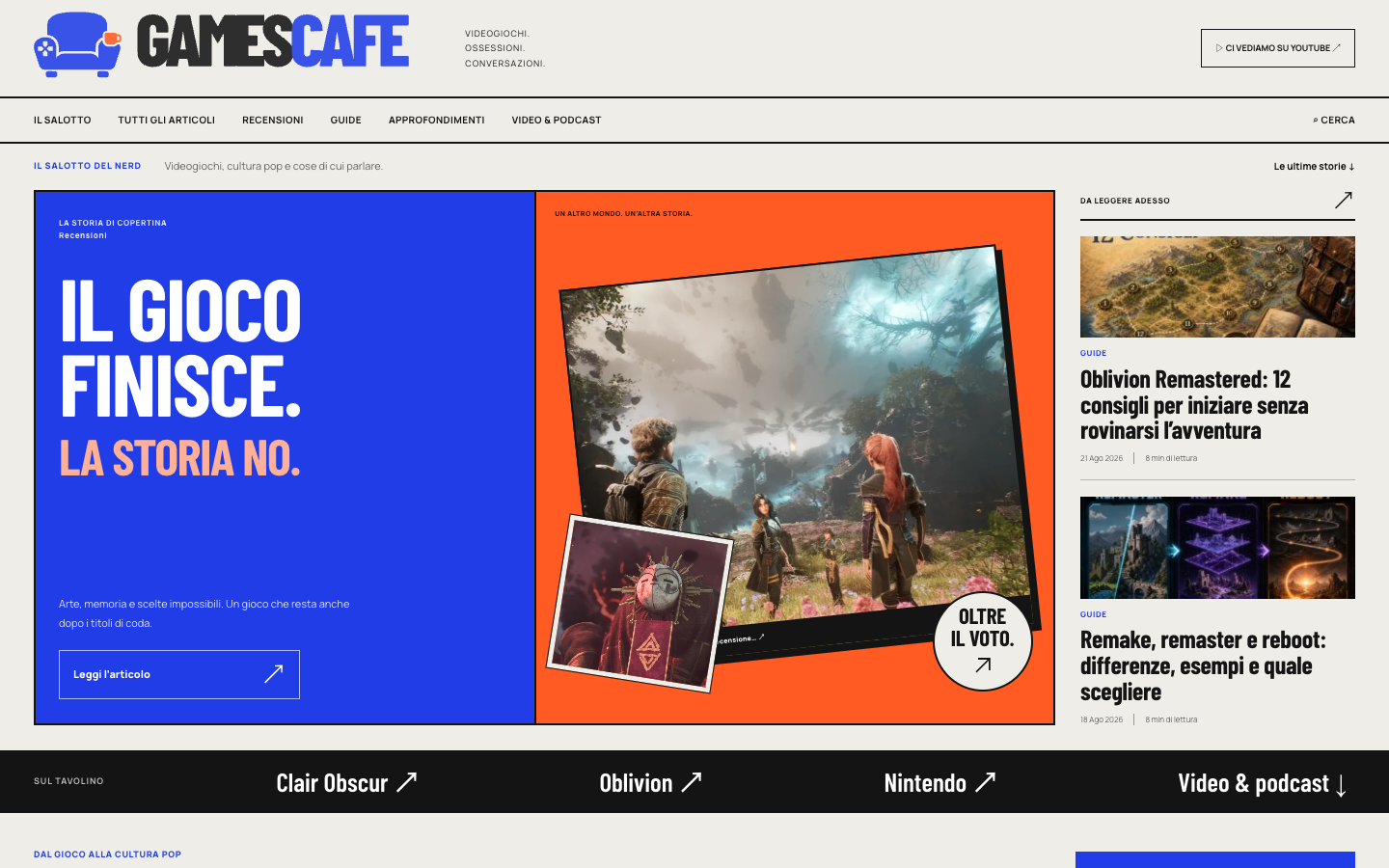The width and height of the screenshot is (1389, 868).
Task: Click the arrow next to Clair Obscur
Action: [407, 782]
